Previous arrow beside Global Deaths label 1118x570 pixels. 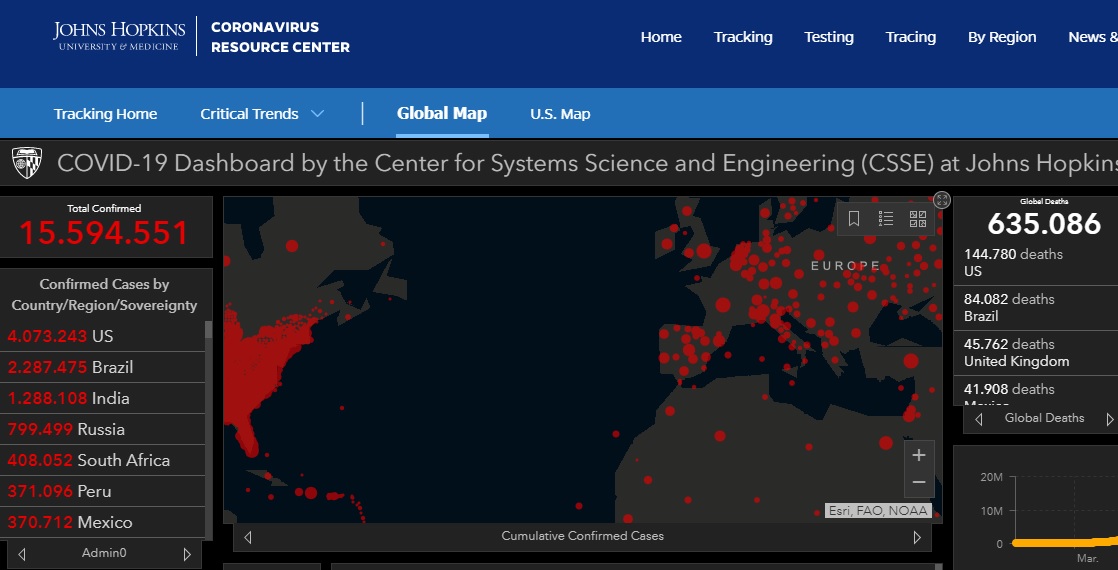(978, 419)
